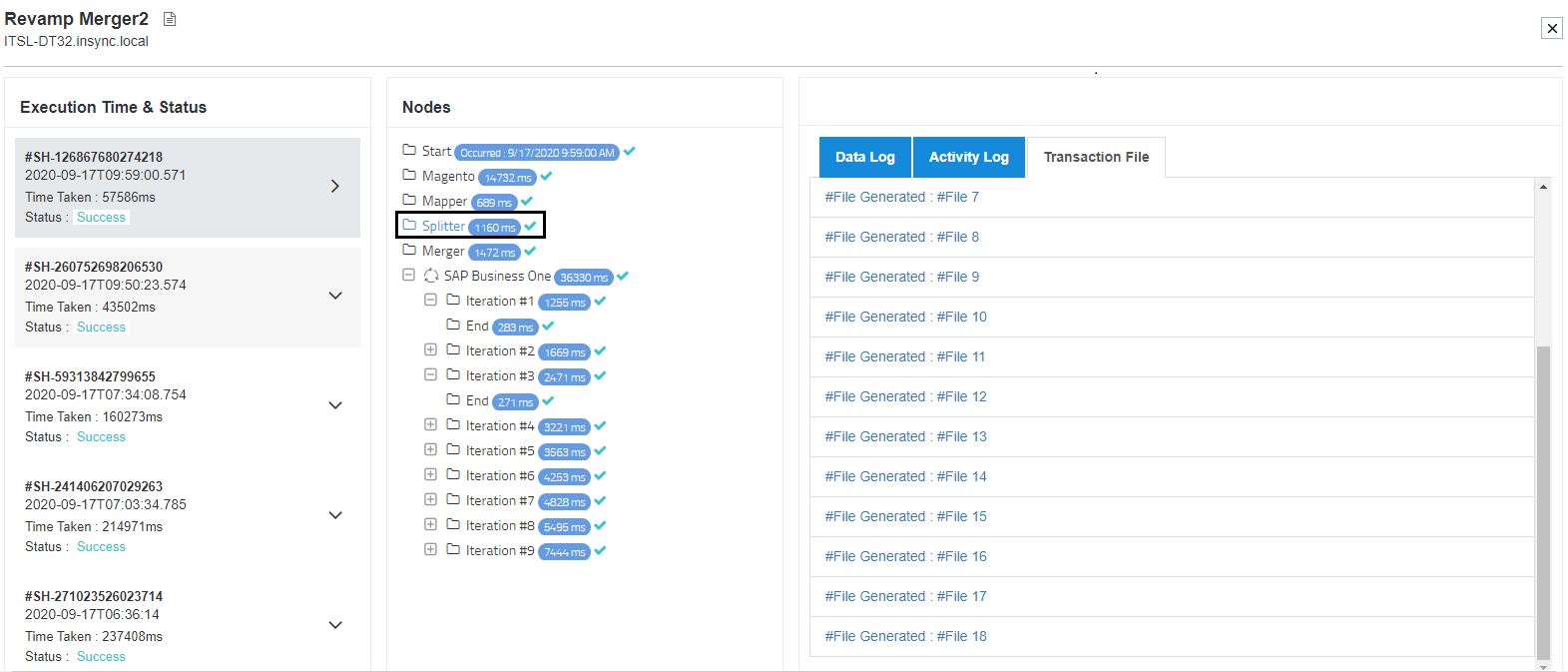Click the Iteration #9 folder icon
The width and height of the screenshot is (1568, 672).
(x=453, y=550)
